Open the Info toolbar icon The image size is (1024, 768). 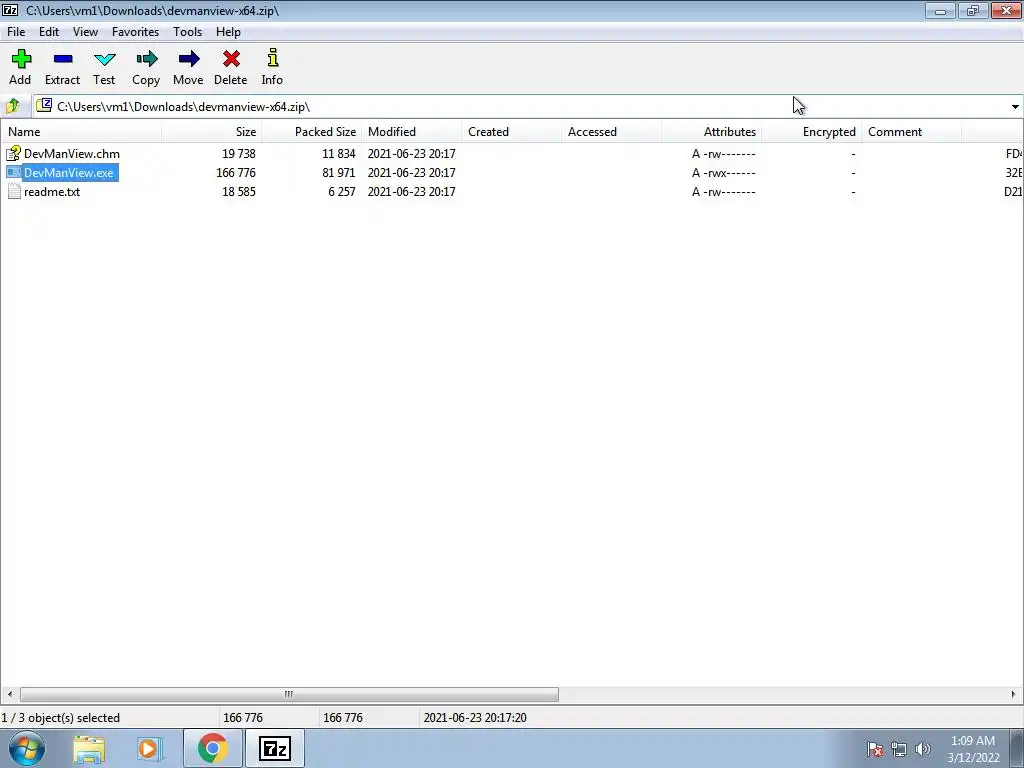pos(273,58)
